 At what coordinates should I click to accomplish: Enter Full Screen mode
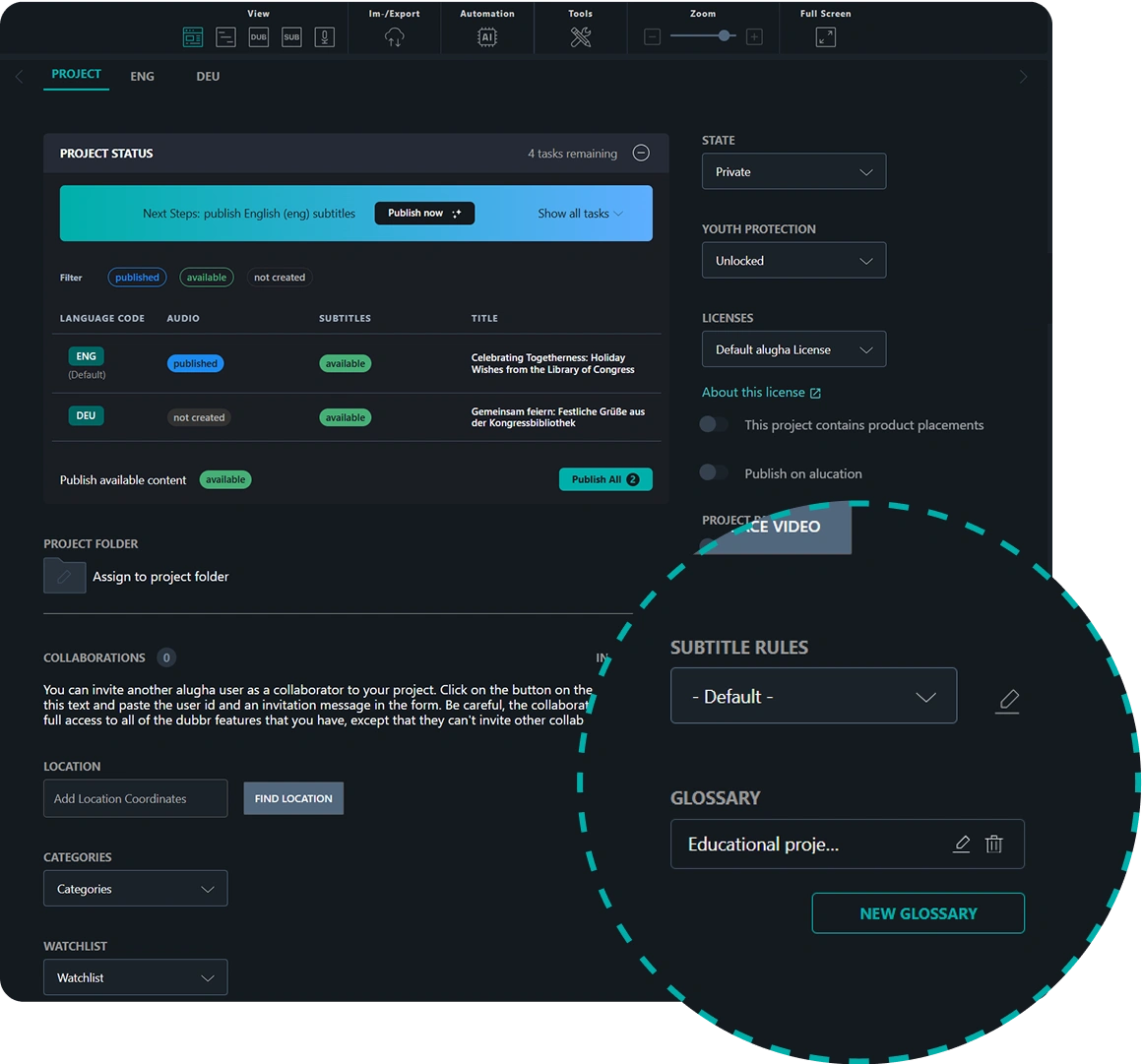coord(825,37)
